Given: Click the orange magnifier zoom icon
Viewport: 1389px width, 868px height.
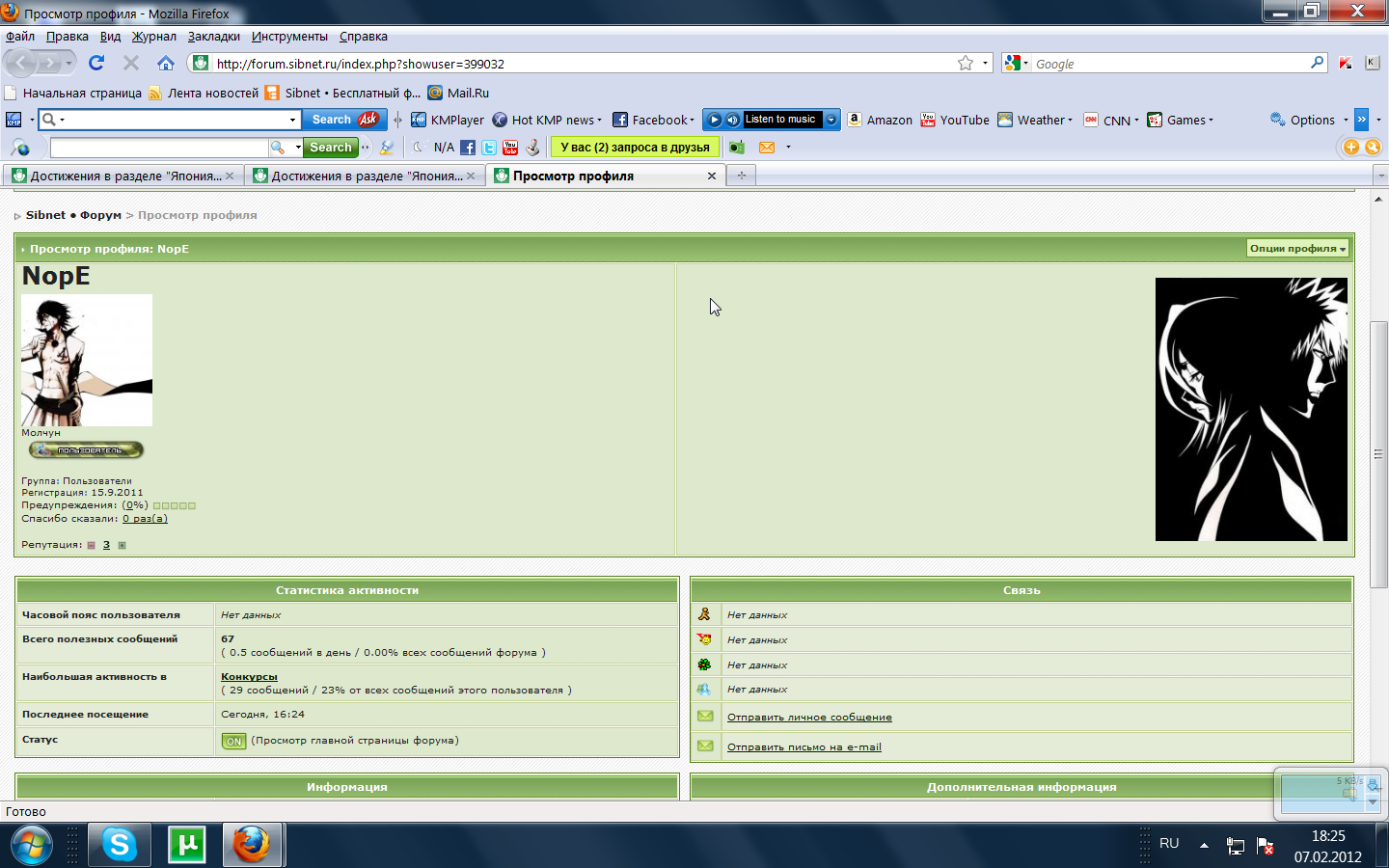Looking at the screenshot, I should [1373, 147].
